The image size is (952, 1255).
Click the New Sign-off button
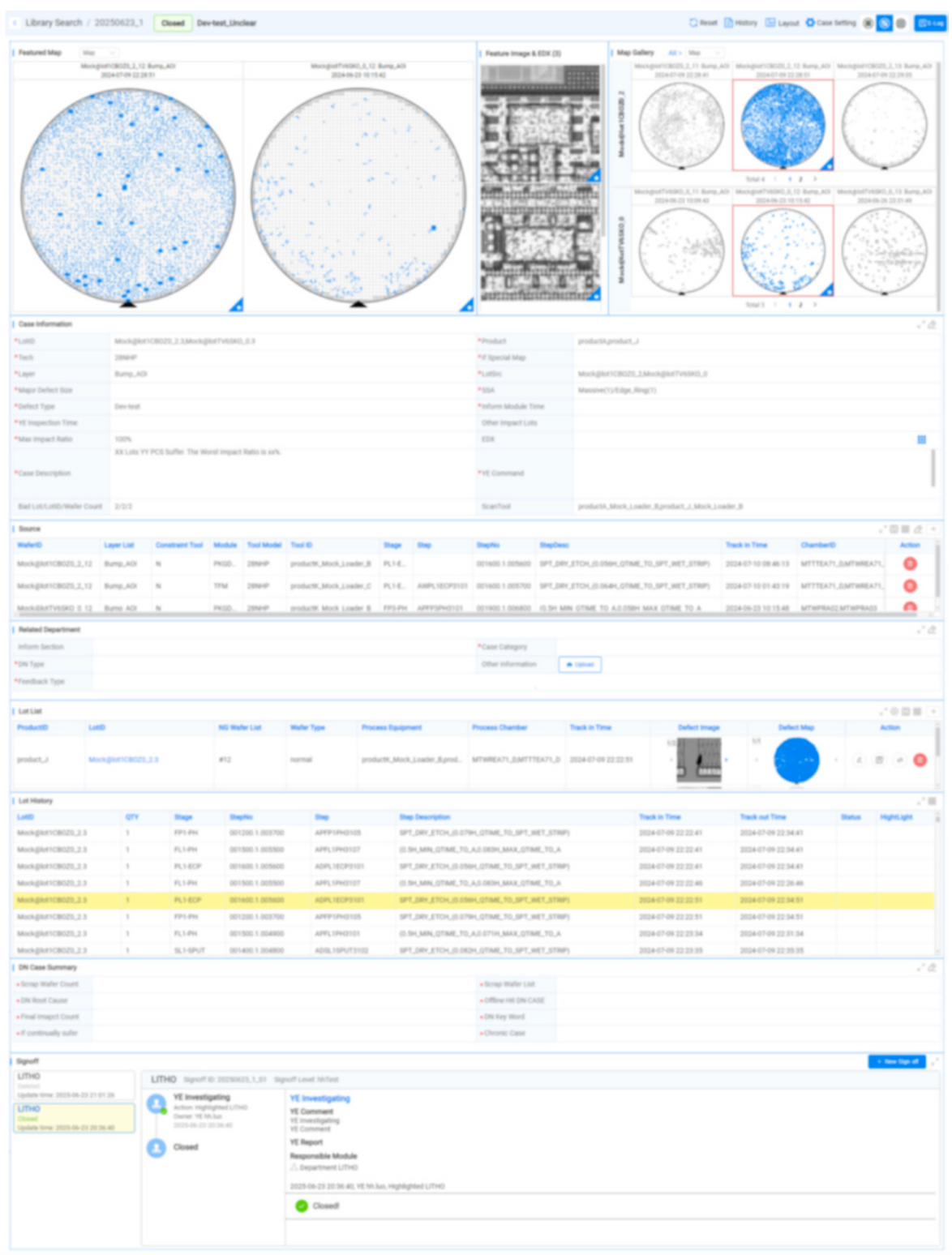[896, 1061]
